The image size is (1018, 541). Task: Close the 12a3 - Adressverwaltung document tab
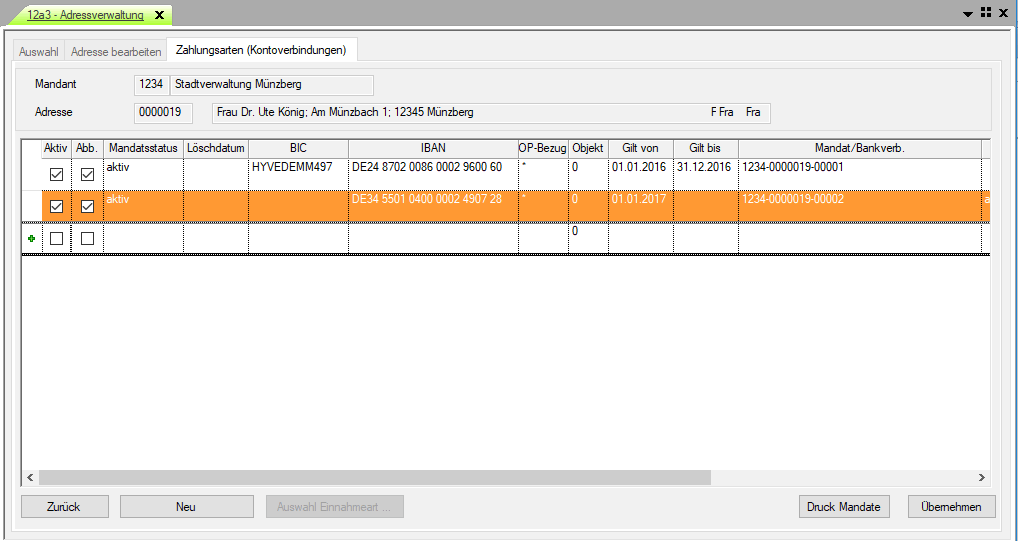click(159, 15)
